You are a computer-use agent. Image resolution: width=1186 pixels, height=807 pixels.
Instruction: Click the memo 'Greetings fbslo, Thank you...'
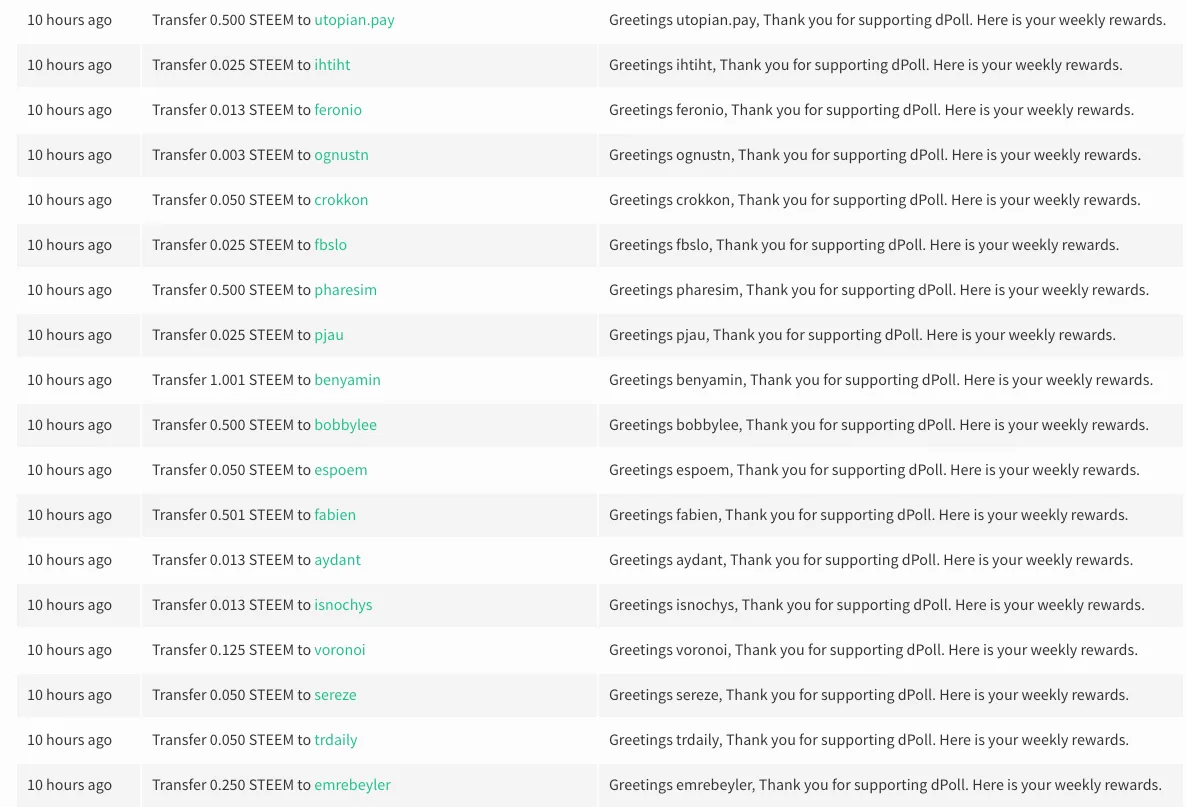pyautogui.click(x=864, y=245)
